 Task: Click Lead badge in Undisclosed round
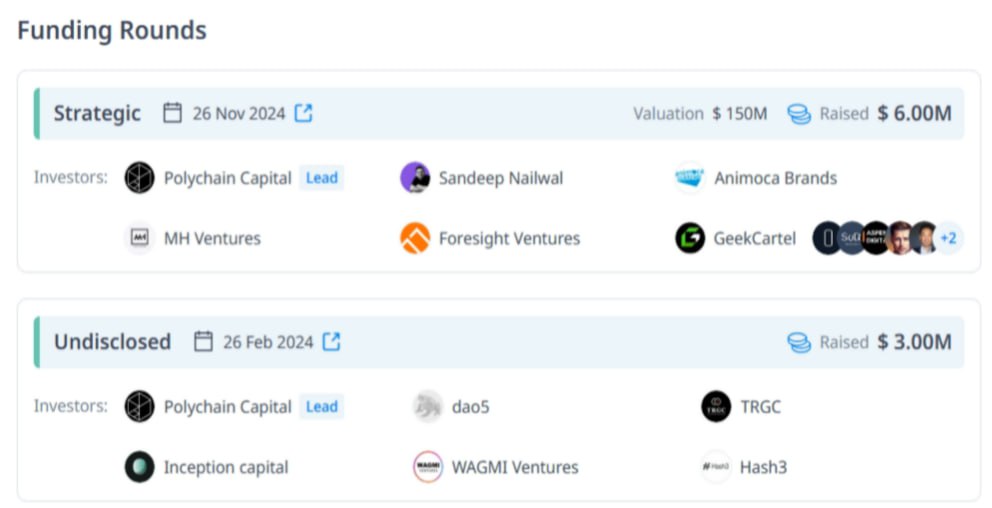(x=322, y=406)
